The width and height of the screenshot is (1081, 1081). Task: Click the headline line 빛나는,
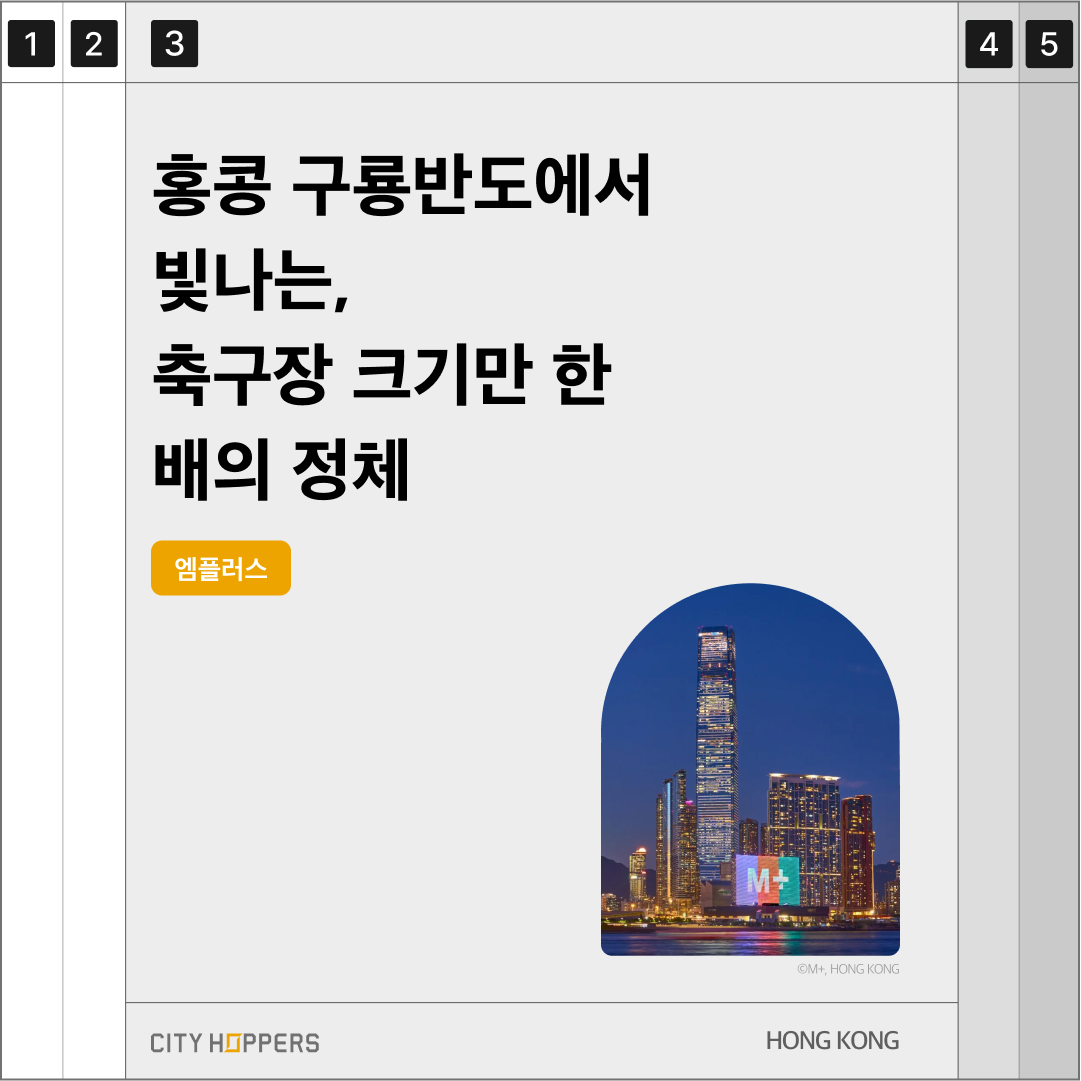(251, 280)
